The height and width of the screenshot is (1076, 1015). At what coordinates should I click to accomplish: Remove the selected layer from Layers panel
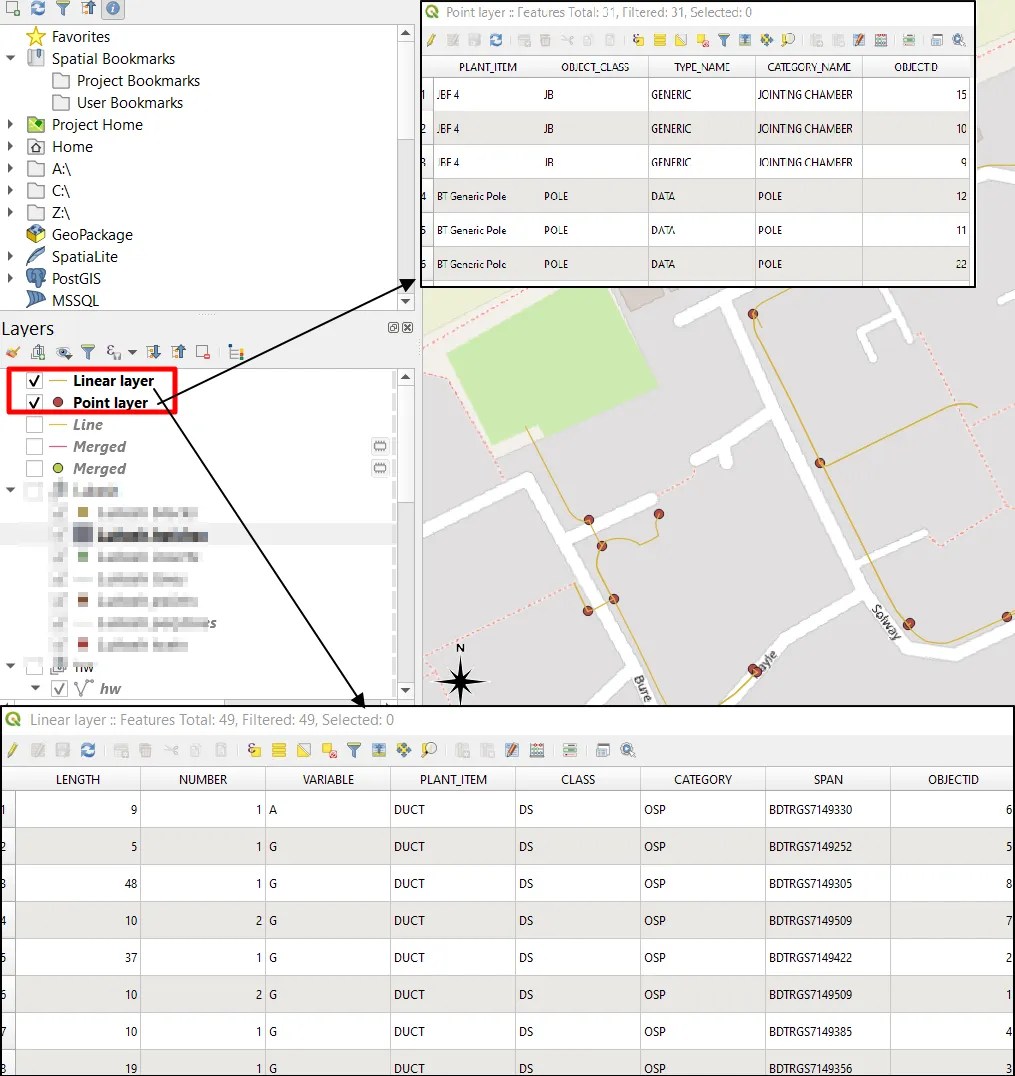click(x=203, y=352)
